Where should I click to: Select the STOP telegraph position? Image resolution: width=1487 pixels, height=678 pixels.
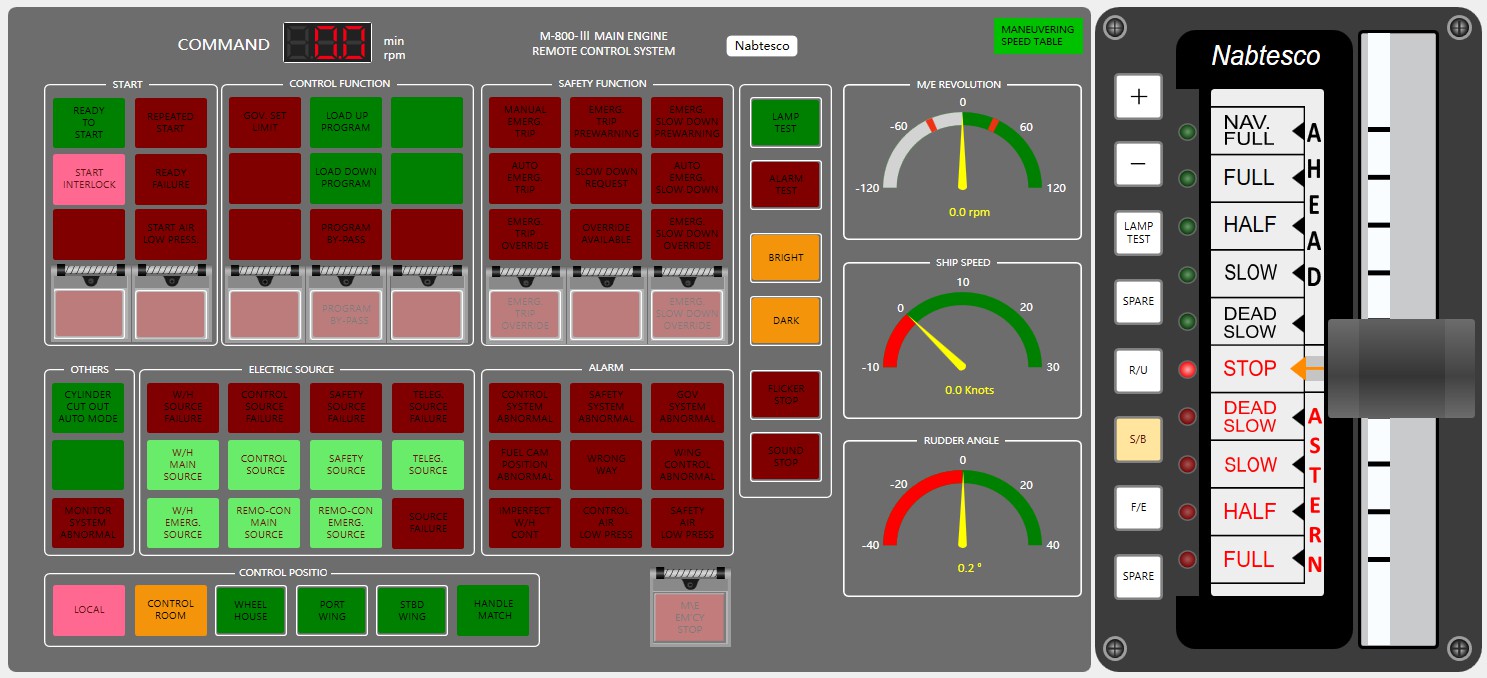tap(1257, 369)
